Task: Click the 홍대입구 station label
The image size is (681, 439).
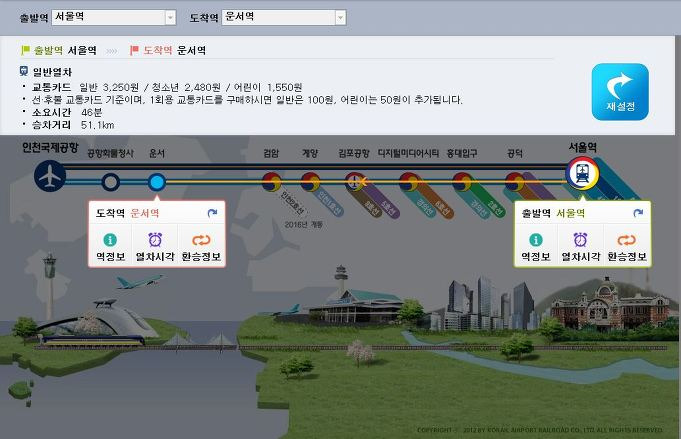Action: pyautogui.click(x=462, y=153)
